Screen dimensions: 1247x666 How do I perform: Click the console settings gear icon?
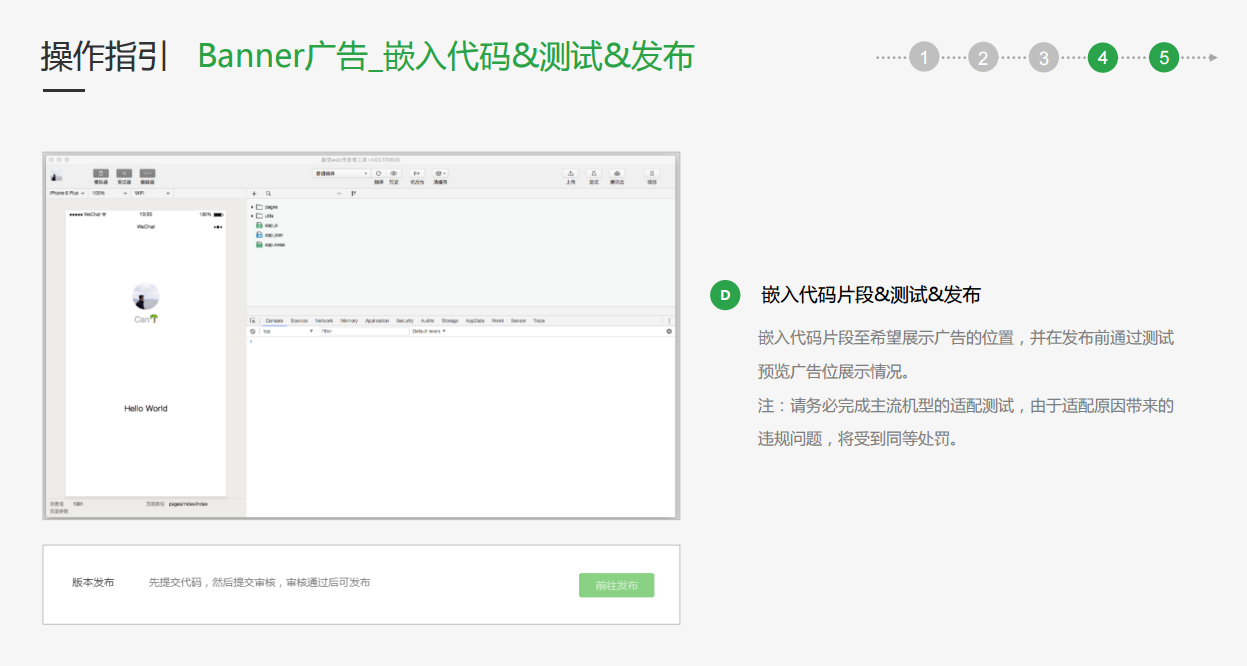pos(669,331)
